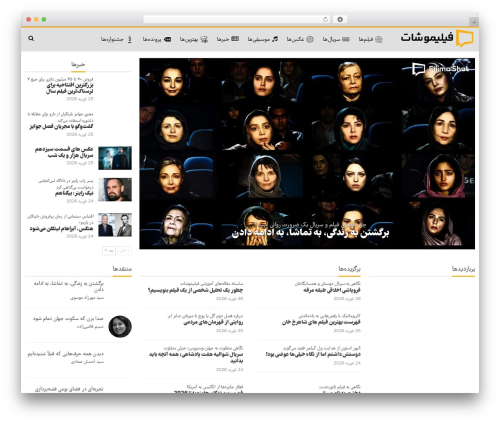Image resolution: width=500 pixels, height=423 pixels.
Task: Click the Hanks and Lincoln news thumbnail
Action: [x=115, y=225]
